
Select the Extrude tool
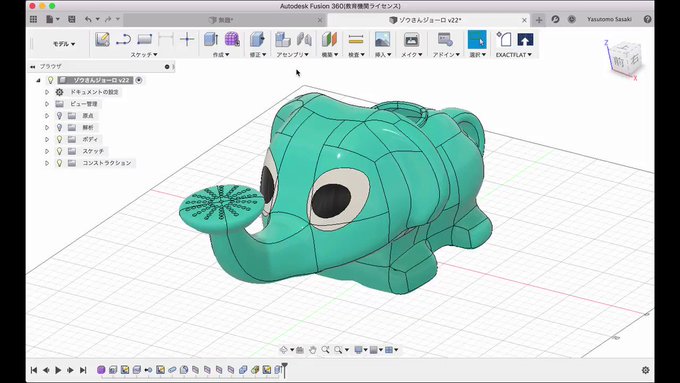coord(211,39)
